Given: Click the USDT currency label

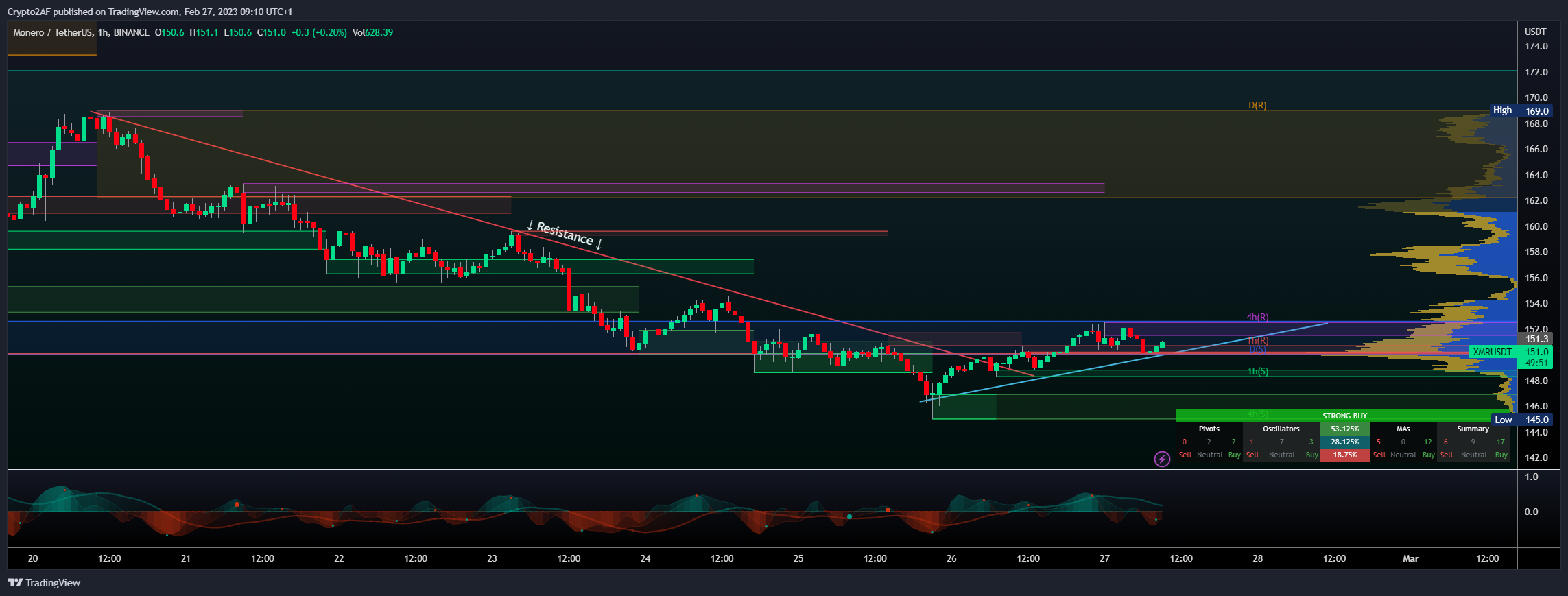Looking at the screenshot, I should pos(1536,32).
